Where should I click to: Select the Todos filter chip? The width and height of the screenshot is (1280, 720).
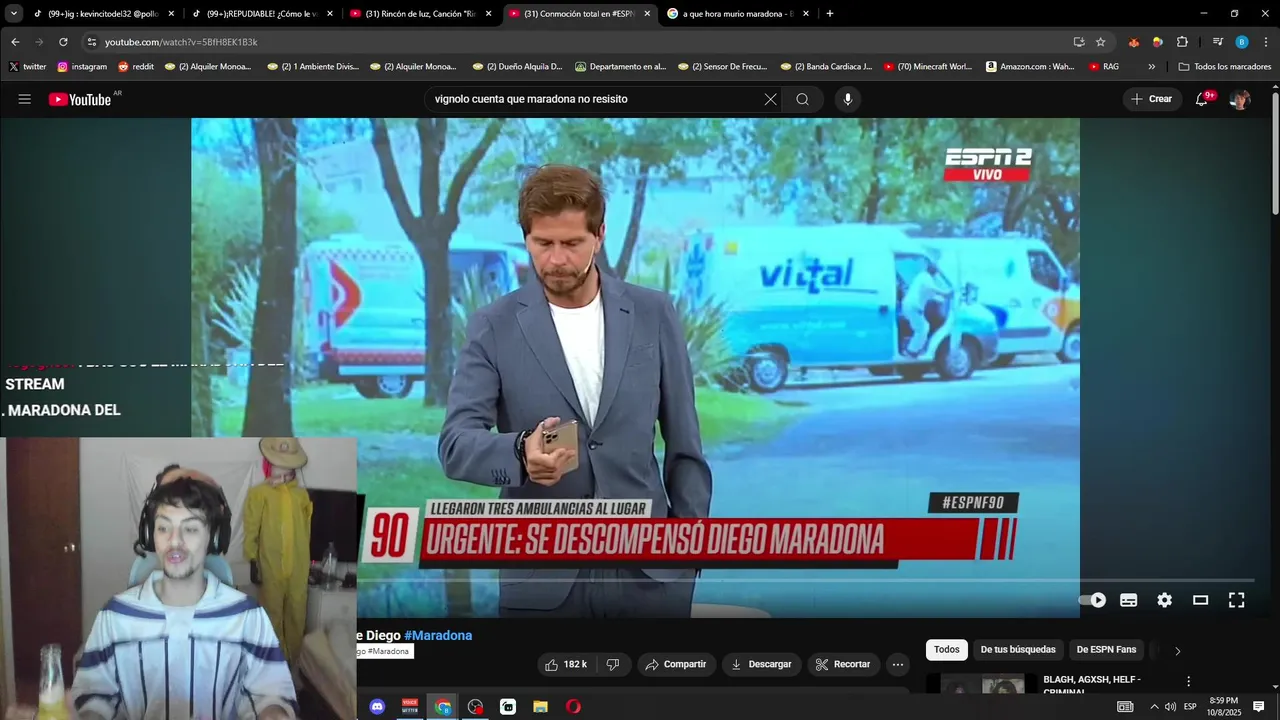pyautogui.click(x=946, y=650)
